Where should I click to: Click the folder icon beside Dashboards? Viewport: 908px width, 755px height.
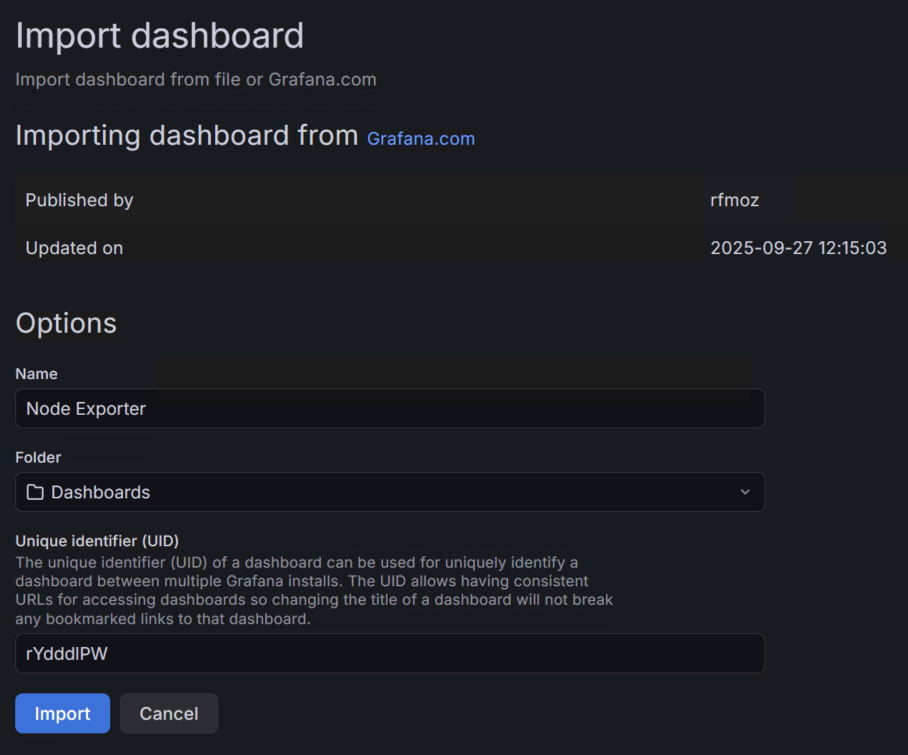click(35, 492)
